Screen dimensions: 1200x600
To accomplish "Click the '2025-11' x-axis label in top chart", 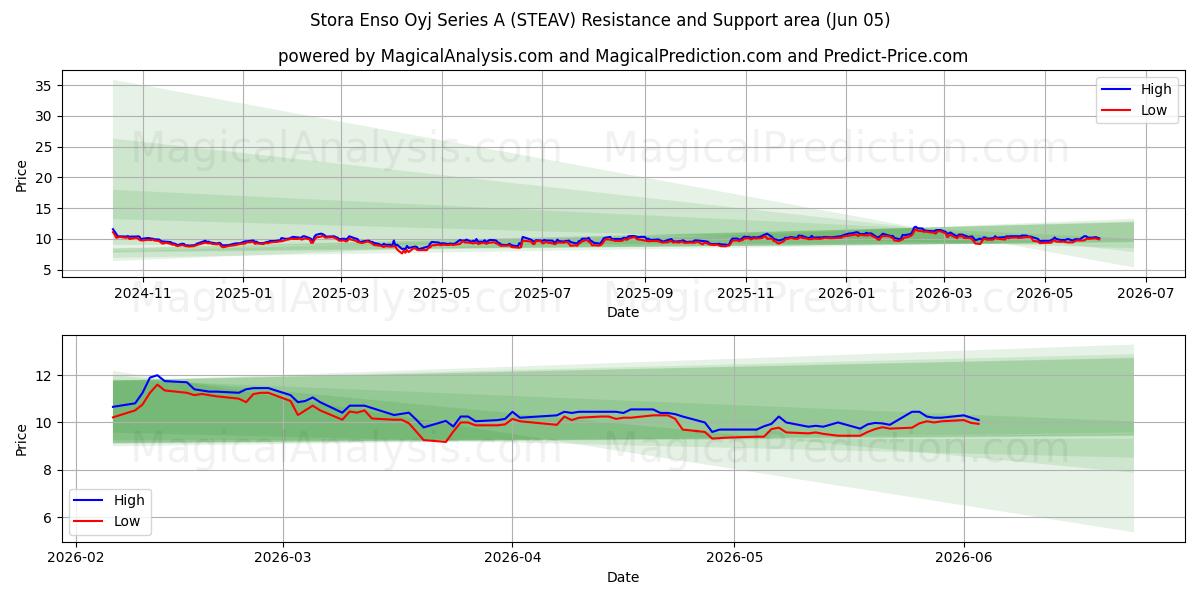I will (745, 294).
